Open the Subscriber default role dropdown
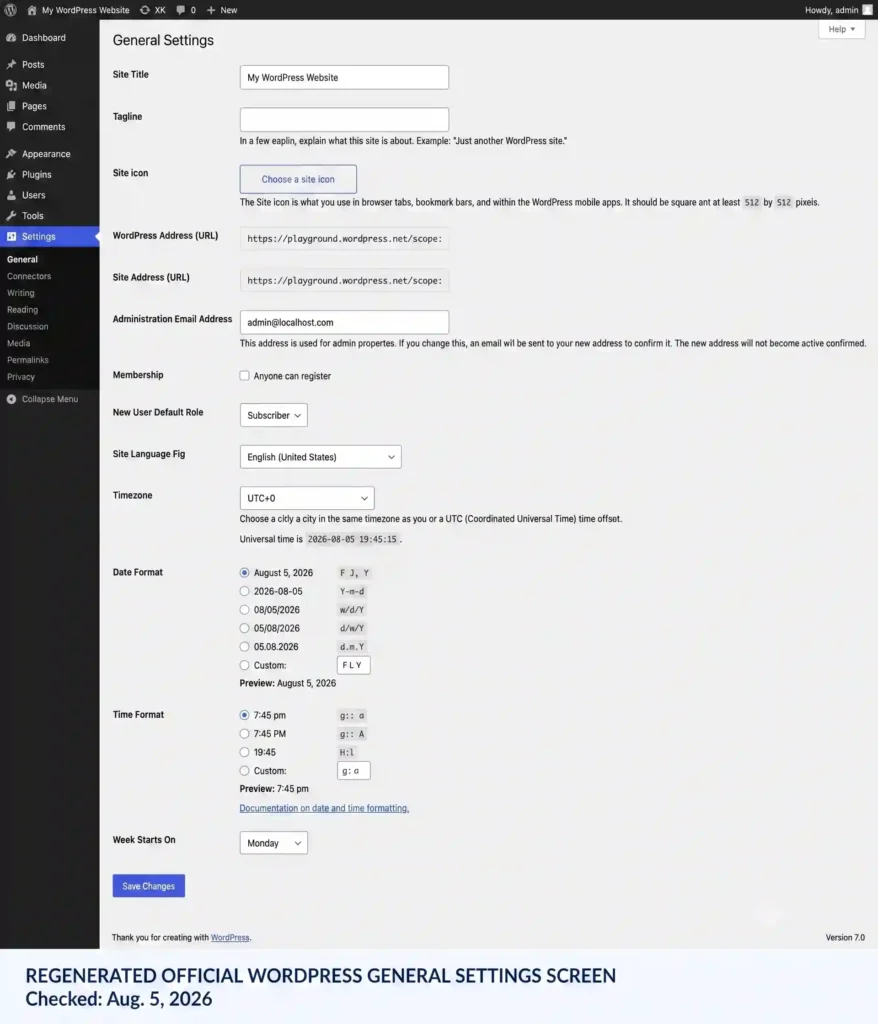This screenshot has height=1024, width=878. (x=274, y=415)
